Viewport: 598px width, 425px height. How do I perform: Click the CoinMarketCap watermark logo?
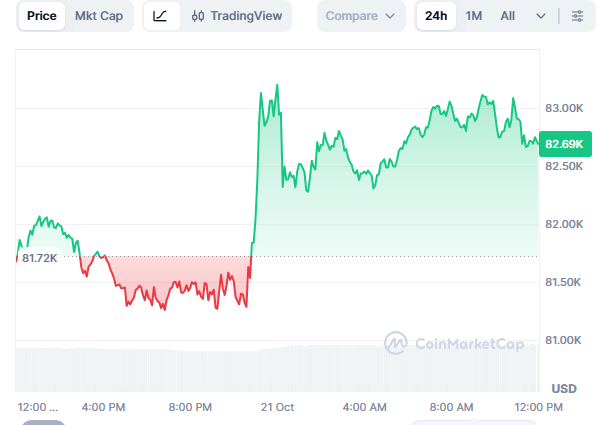point(395,343)
